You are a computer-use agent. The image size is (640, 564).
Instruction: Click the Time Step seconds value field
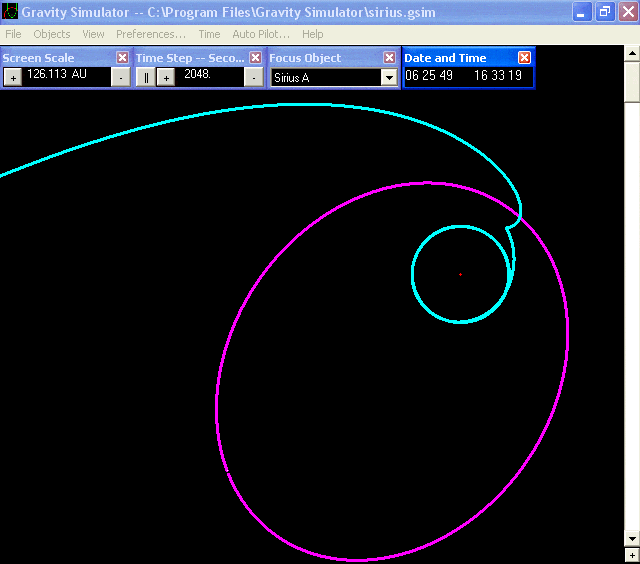coord(209,75)
